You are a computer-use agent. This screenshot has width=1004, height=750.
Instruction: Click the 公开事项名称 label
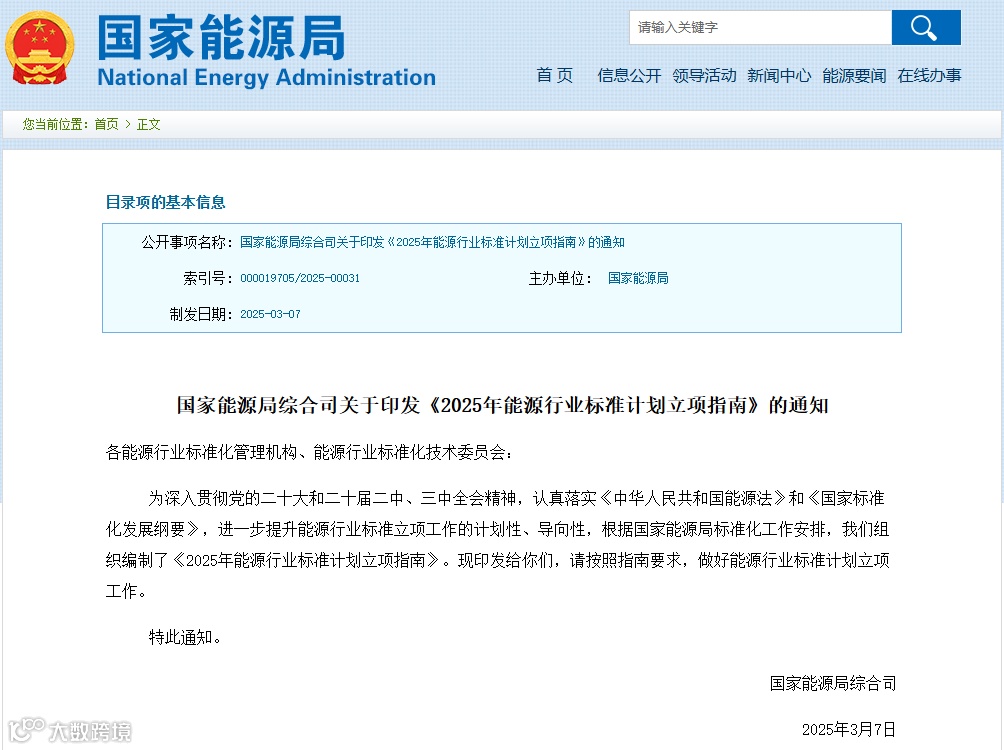(187, 242)
